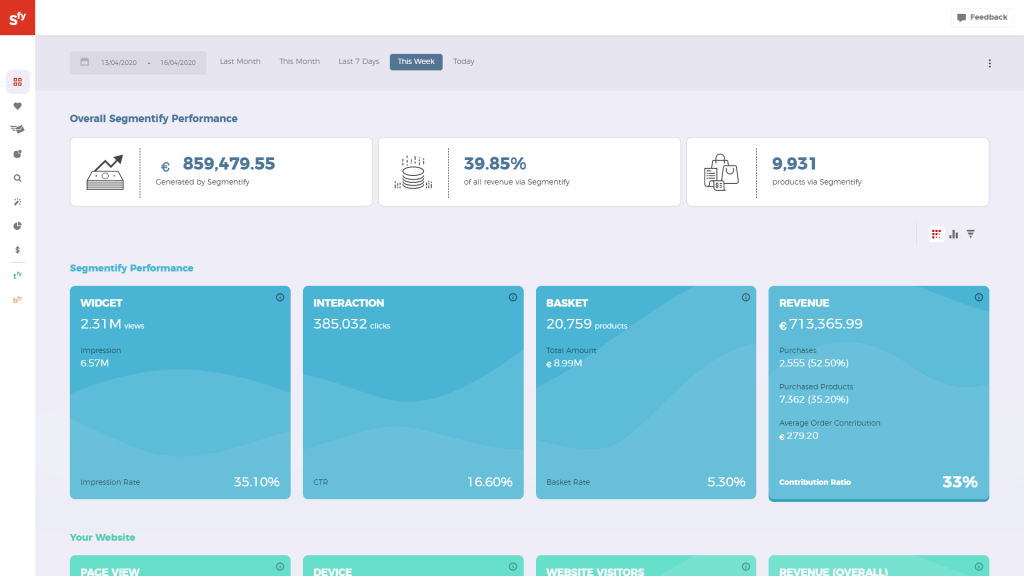Select the This Week range
Viewport: 1024px width, 576px height.
[x=416, y=61]
